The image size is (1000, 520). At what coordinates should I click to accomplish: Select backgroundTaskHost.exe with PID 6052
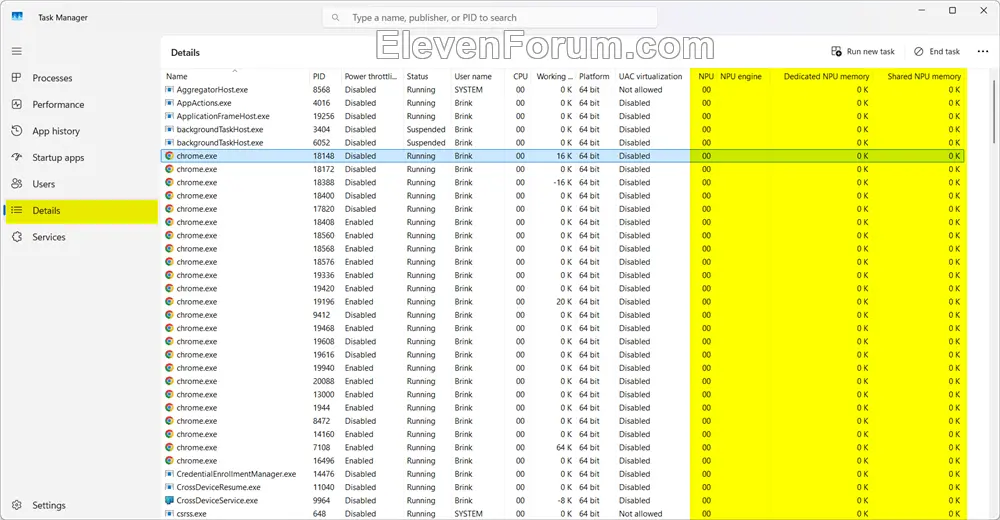click(x=563, y=143)
